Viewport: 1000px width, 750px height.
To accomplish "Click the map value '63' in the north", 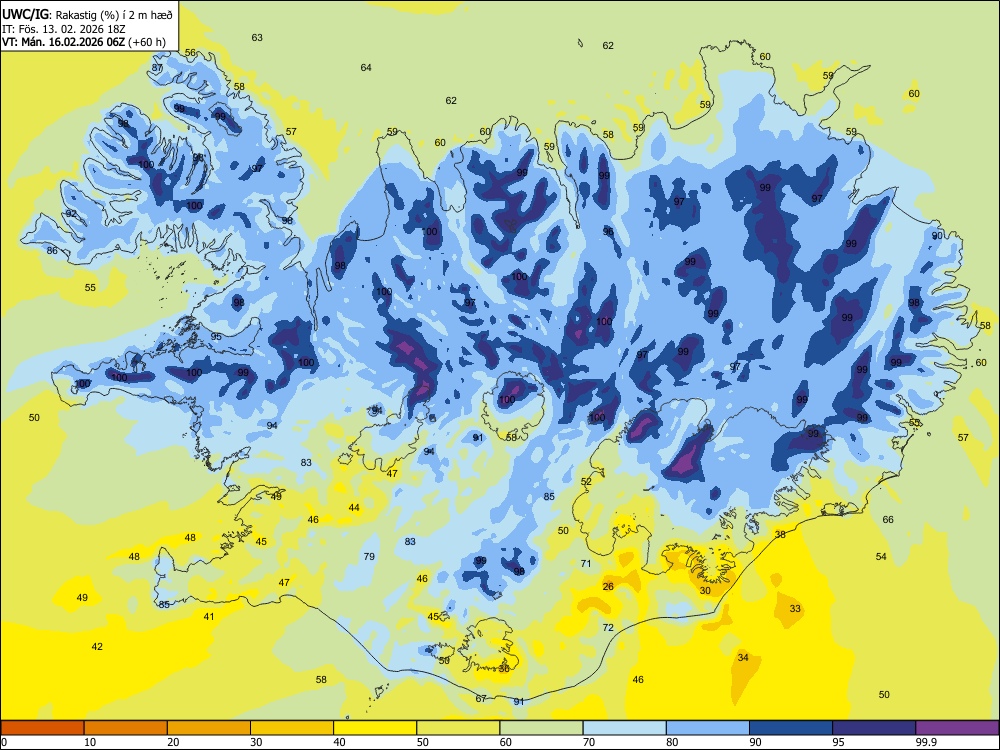I will (x=257, y=38).
